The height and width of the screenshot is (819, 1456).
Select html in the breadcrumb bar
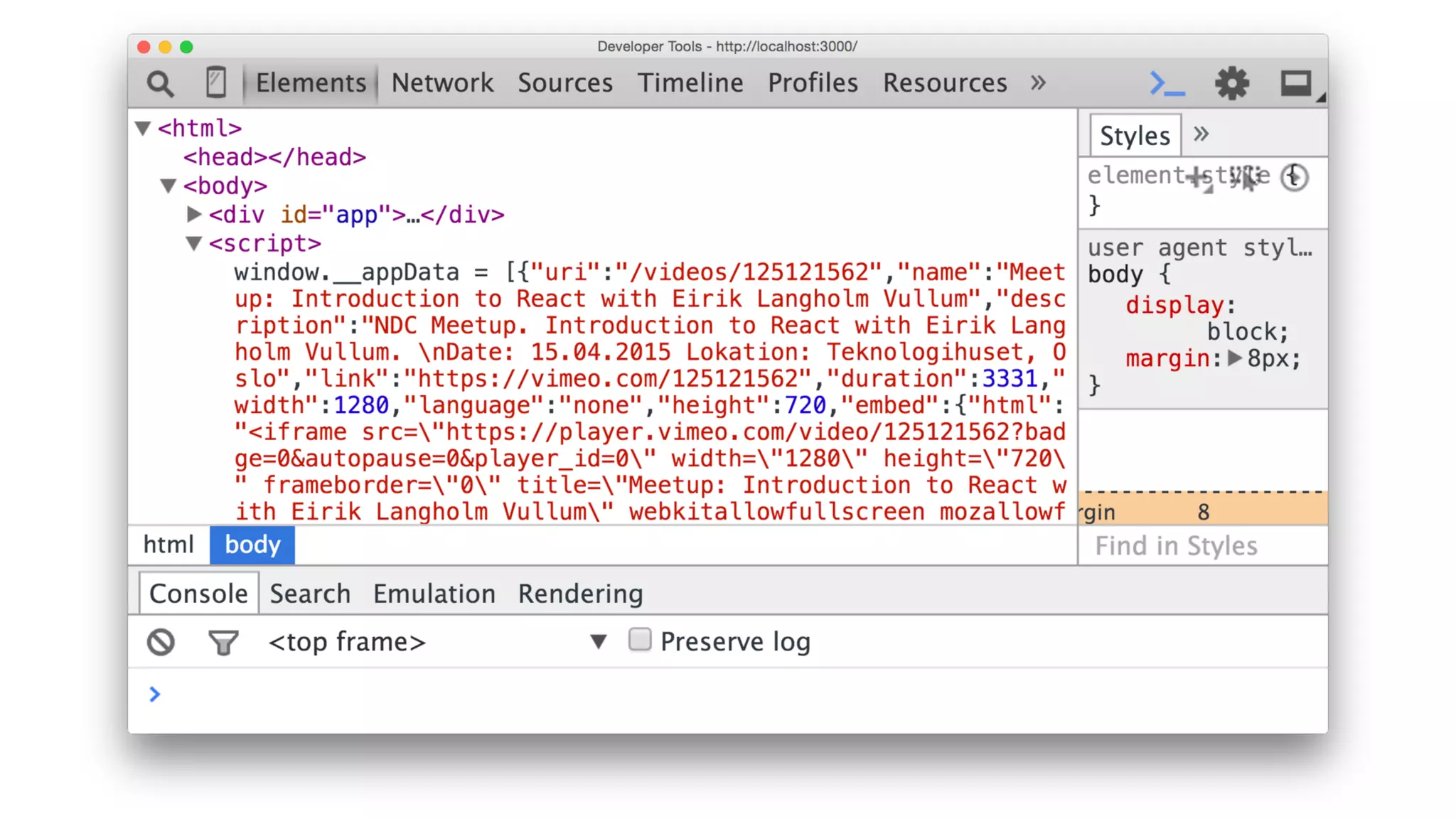(x=168, y=545)
